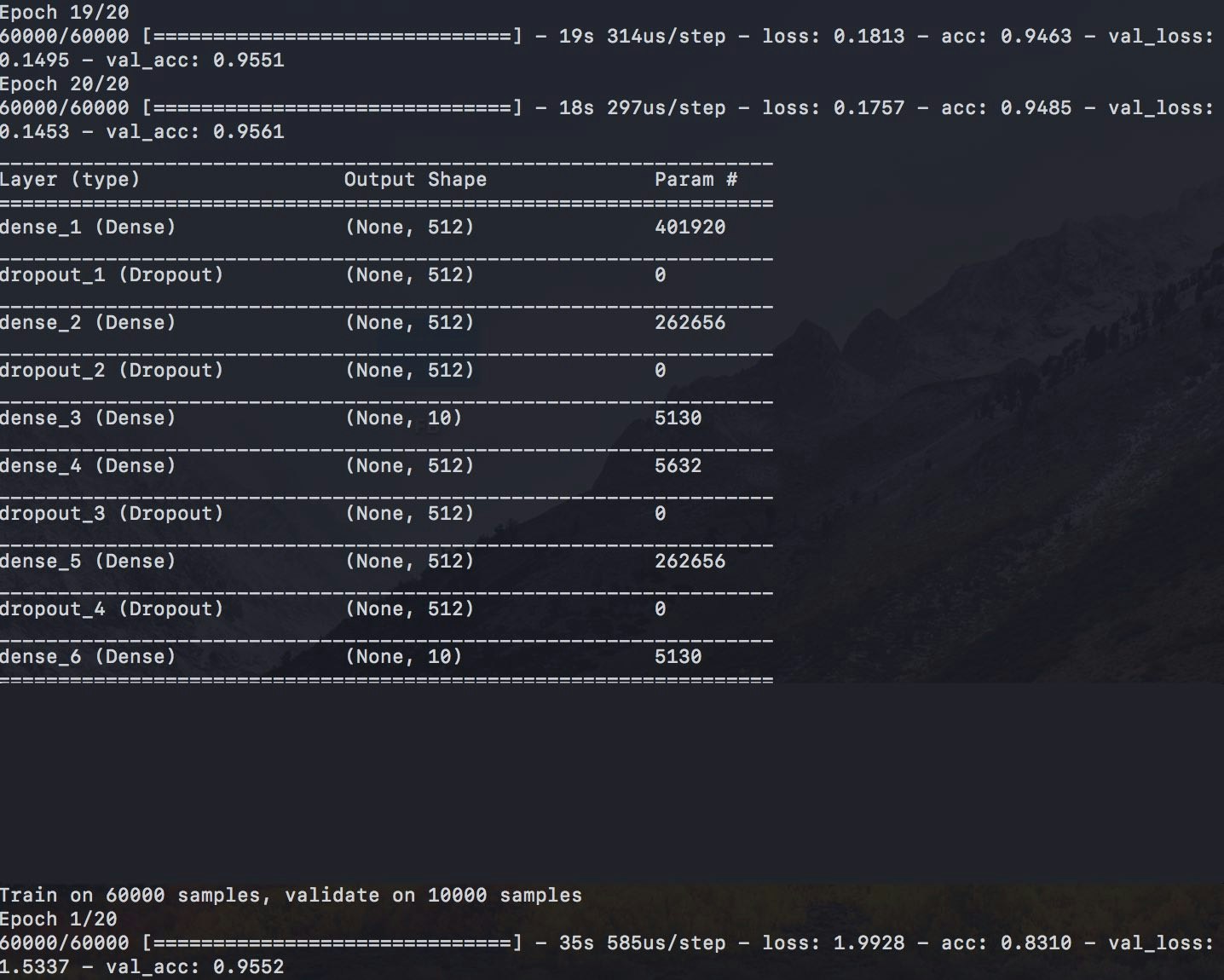Click the dense_5 (Dense) layer name
The image size is (1224, 980).
[x=88, y=561]
